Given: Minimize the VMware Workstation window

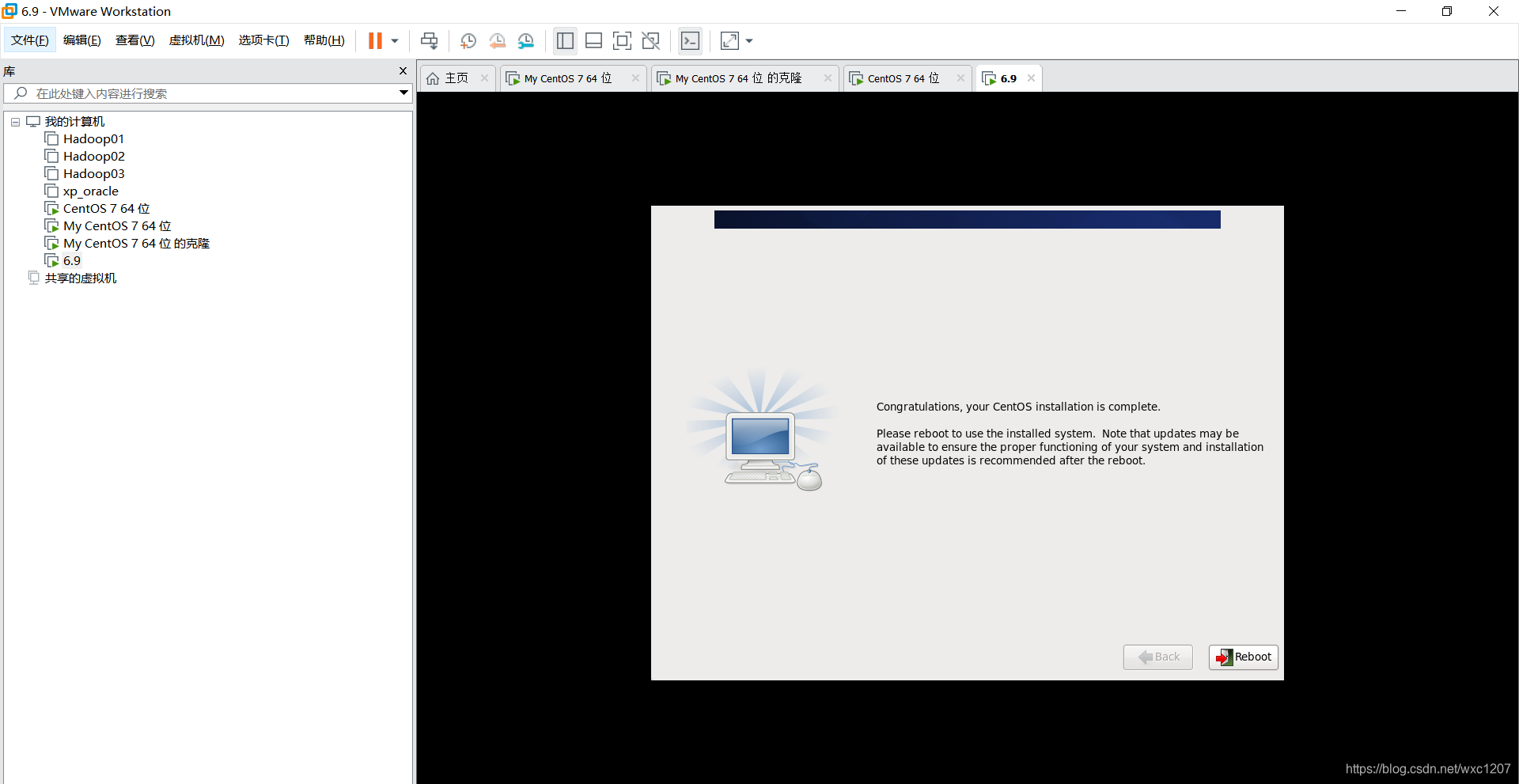Looking at the screenshot, I should click(x=1401, y=11).
